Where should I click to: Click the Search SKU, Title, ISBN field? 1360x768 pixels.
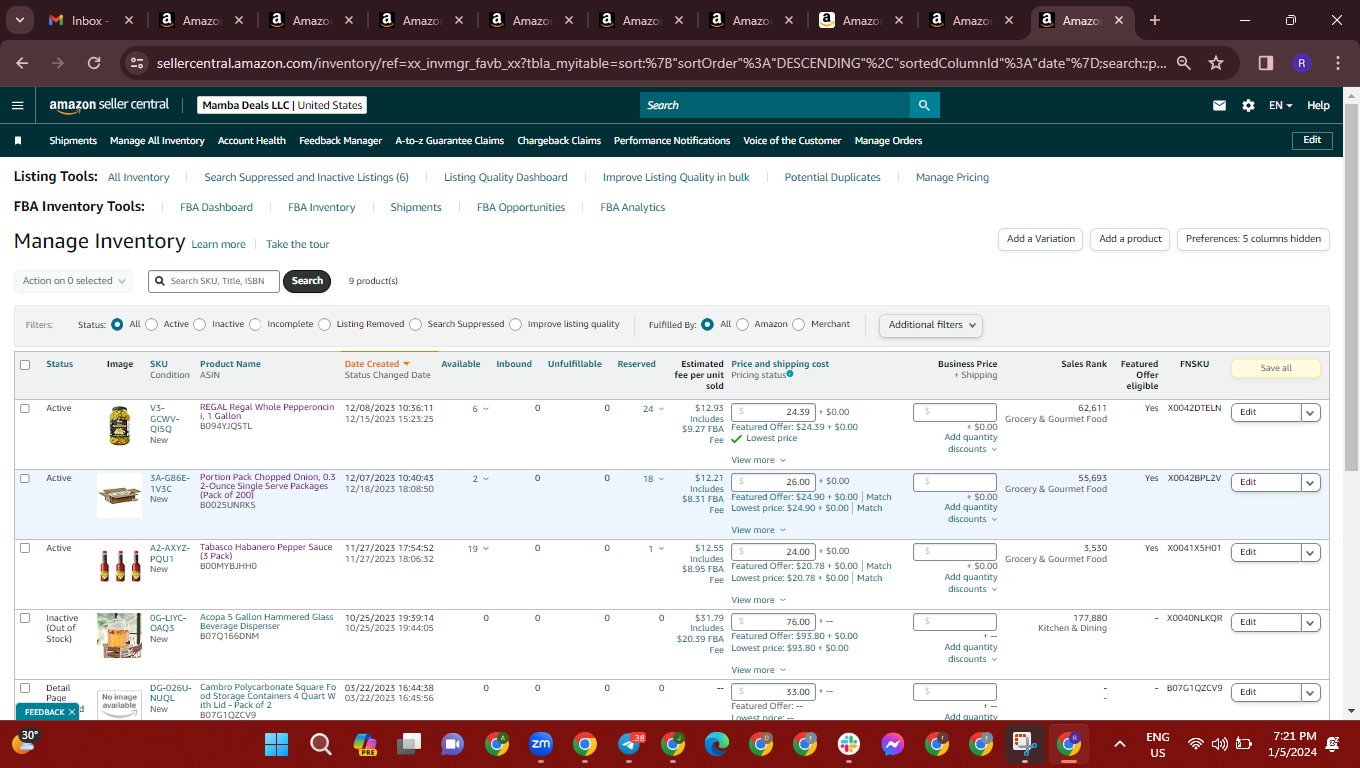[x=214, y=281]
